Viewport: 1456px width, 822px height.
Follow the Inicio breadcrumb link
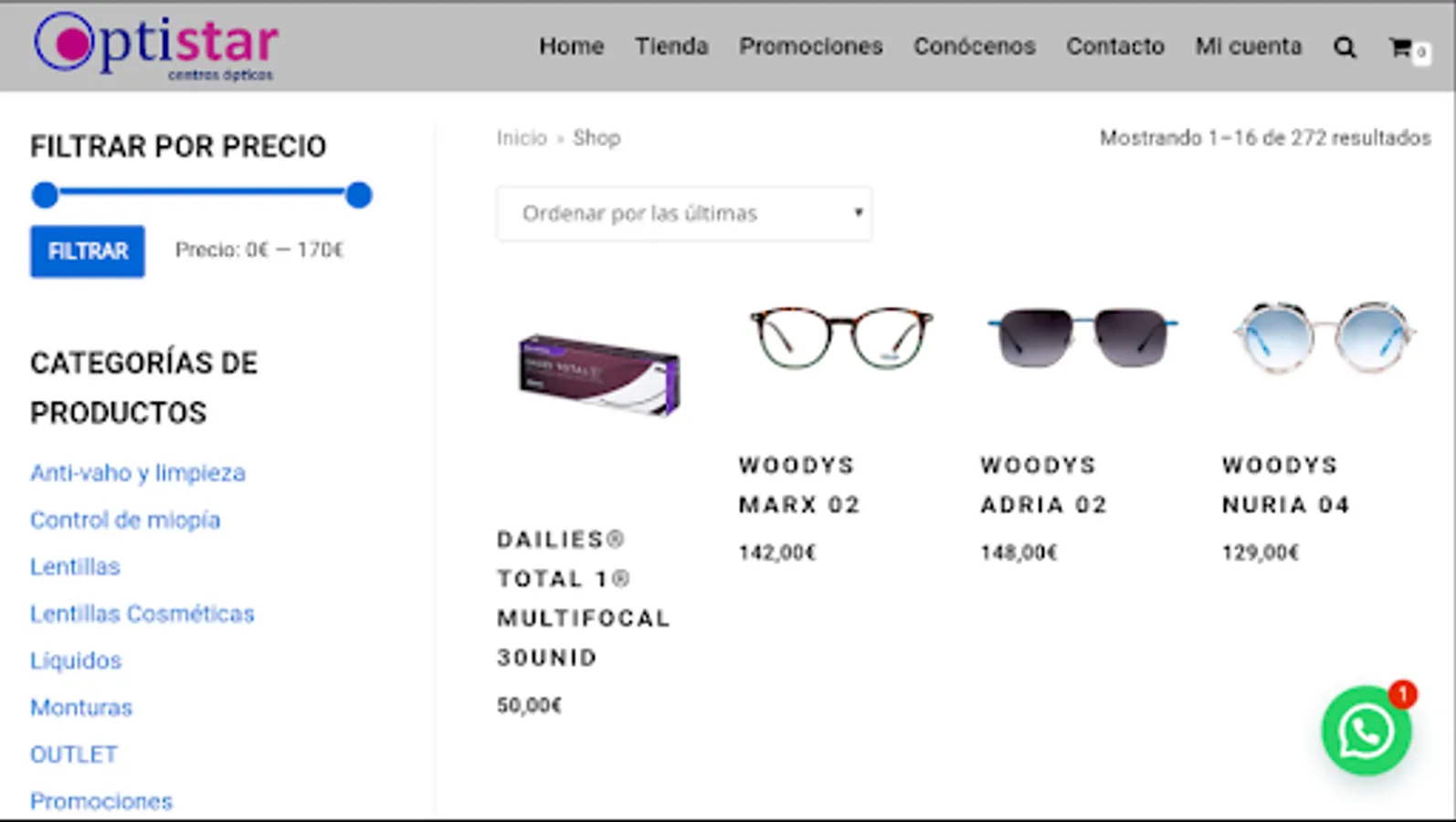click(x=522, y=138)
